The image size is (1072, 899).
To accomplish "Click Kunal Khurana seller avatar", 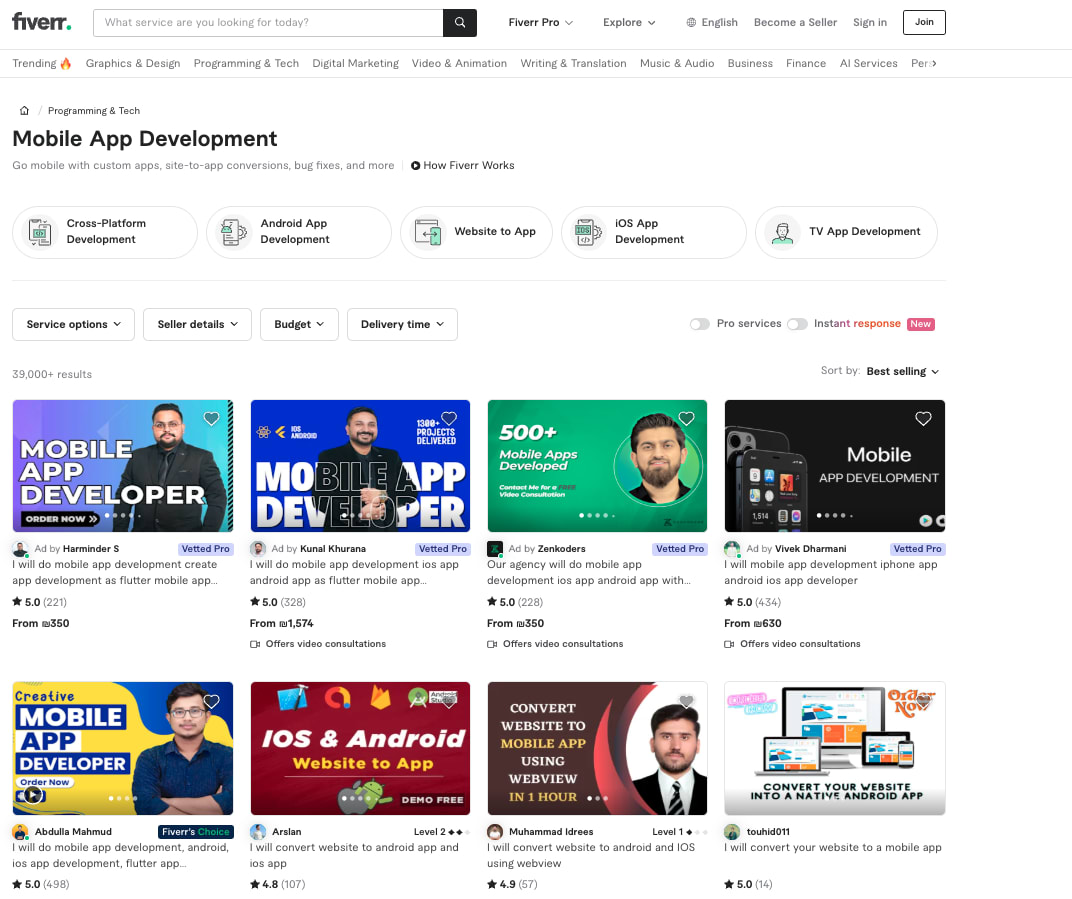I will [258, 549].
